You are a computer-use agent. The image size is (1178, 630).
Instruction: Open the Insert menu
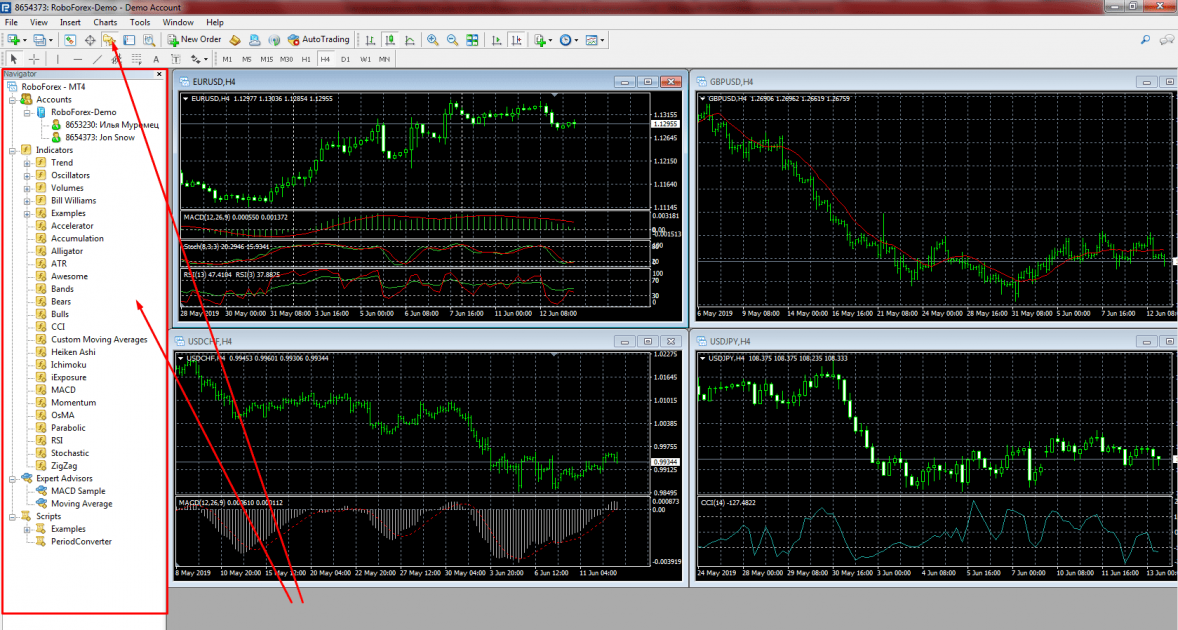[71, 23]
